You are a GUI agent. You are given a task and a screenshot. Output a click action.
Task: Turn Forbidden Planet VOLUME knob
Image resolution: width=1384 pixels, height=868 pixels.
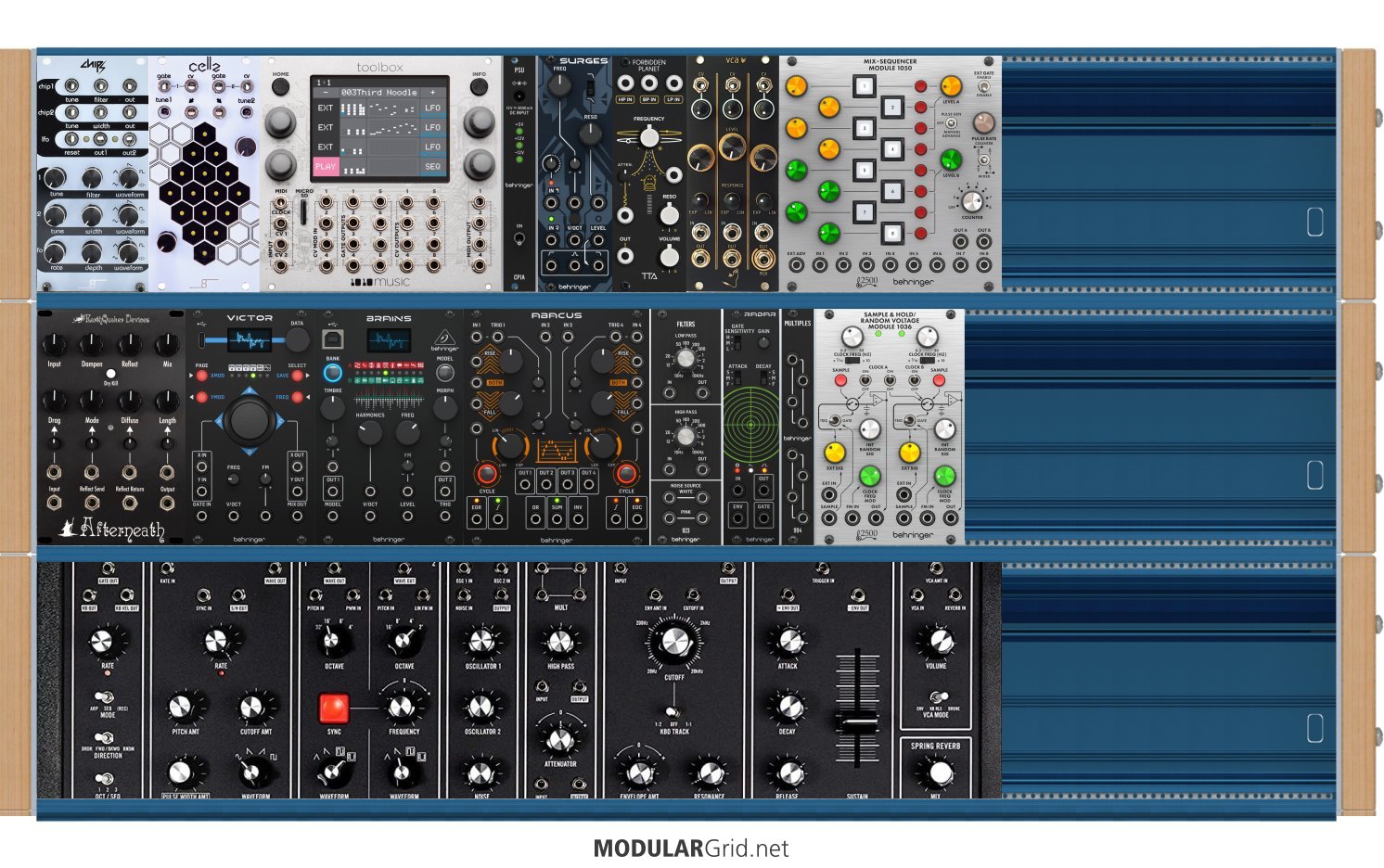click(669, 256)
